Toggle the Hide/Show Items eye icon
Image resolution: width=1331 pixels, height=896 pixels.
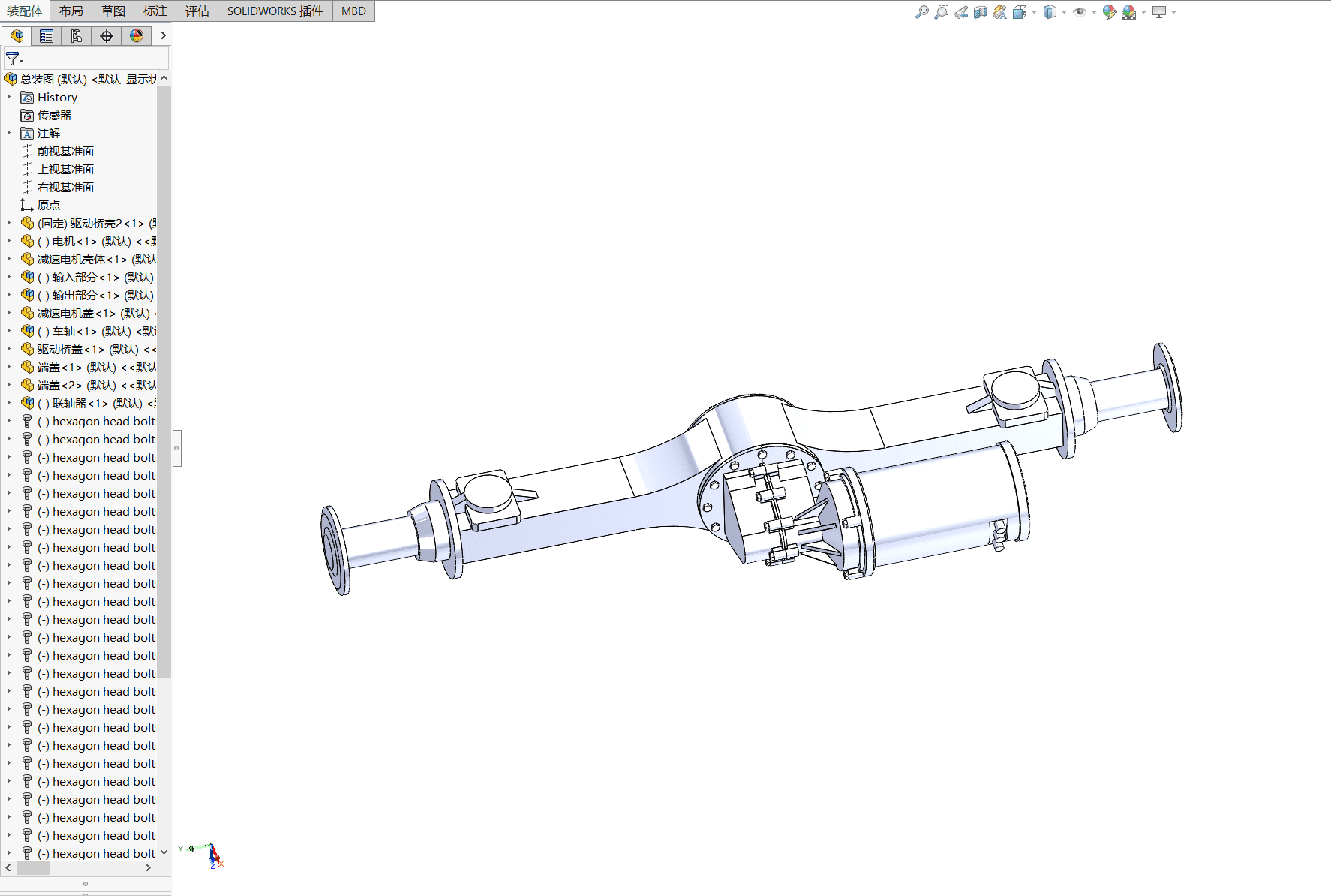[1080, 12]
